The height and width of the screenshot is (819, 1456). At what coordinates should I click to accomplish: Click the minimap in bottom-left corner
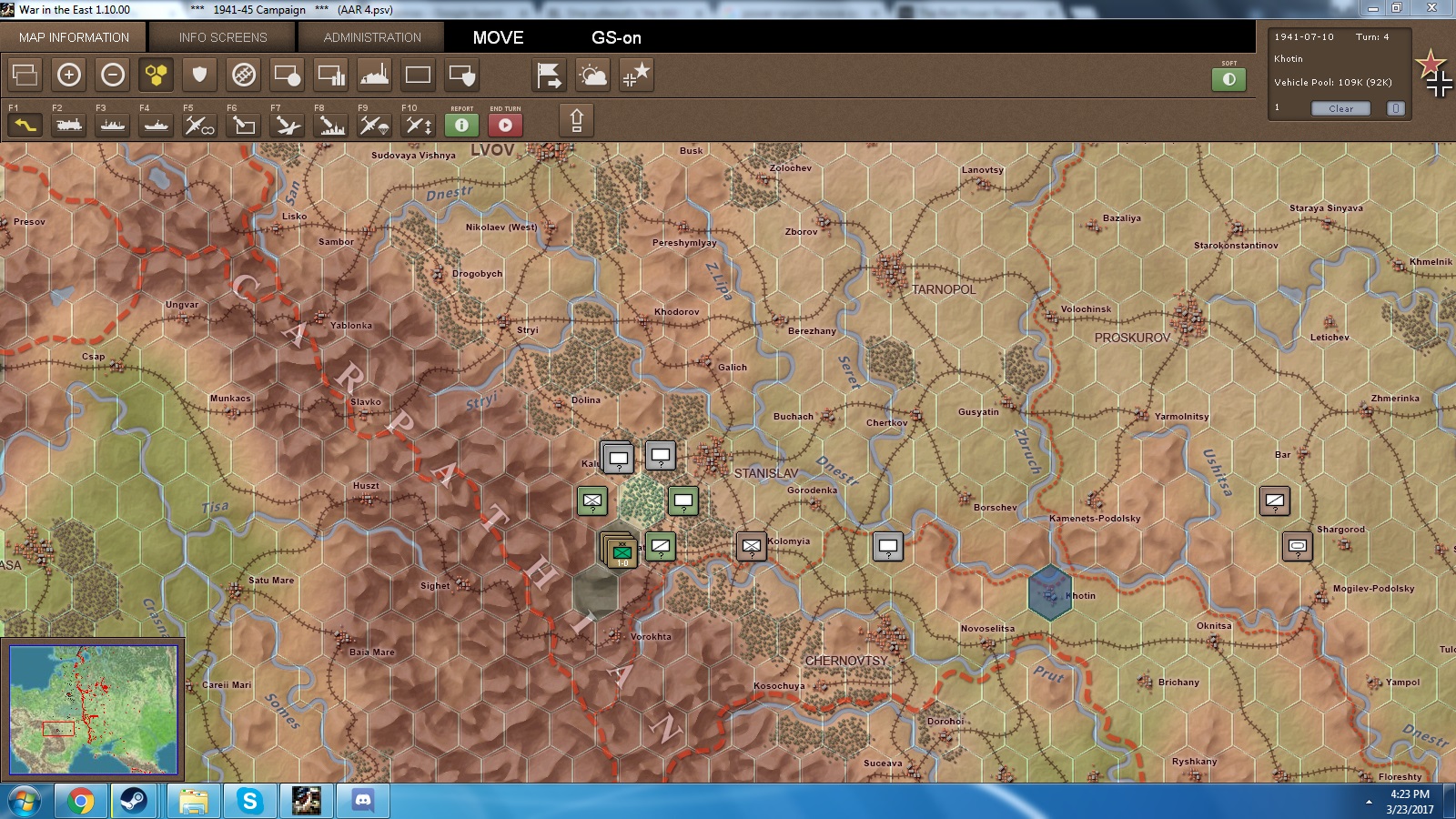pyautogui.click(x=94, y=709)
